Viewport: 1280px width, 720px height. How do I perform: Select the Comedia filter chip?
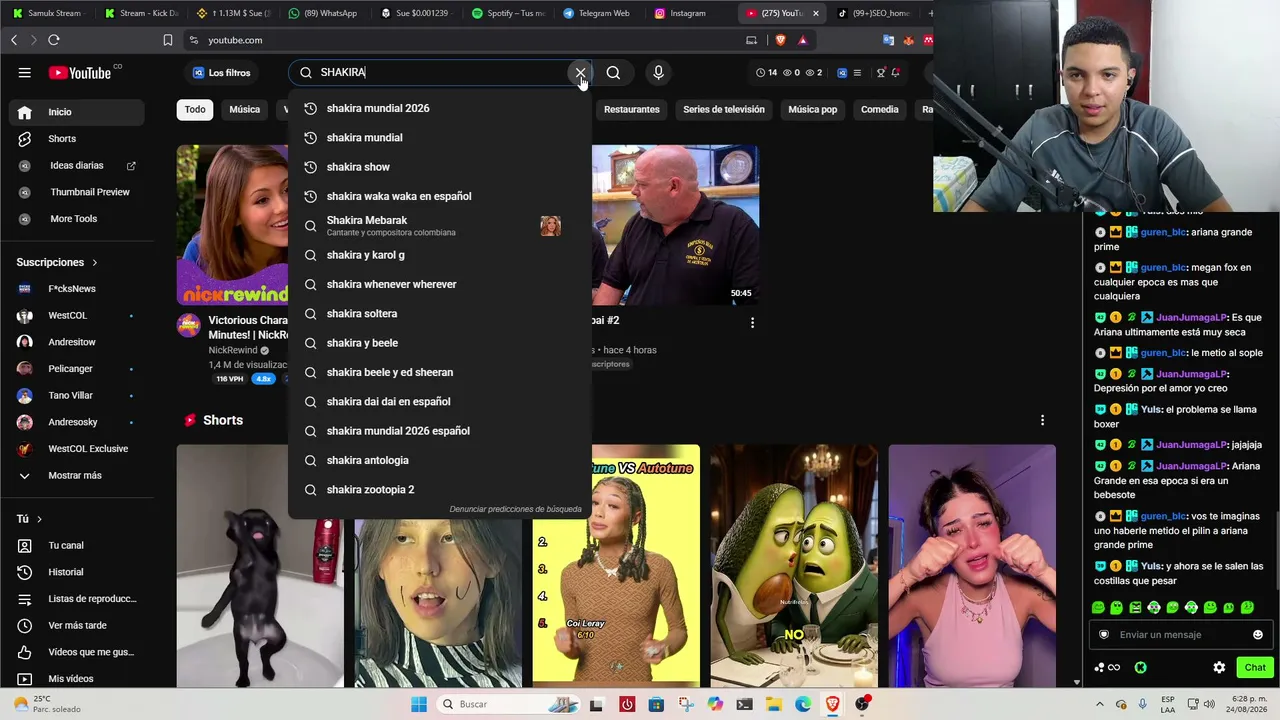coord(880,109)
